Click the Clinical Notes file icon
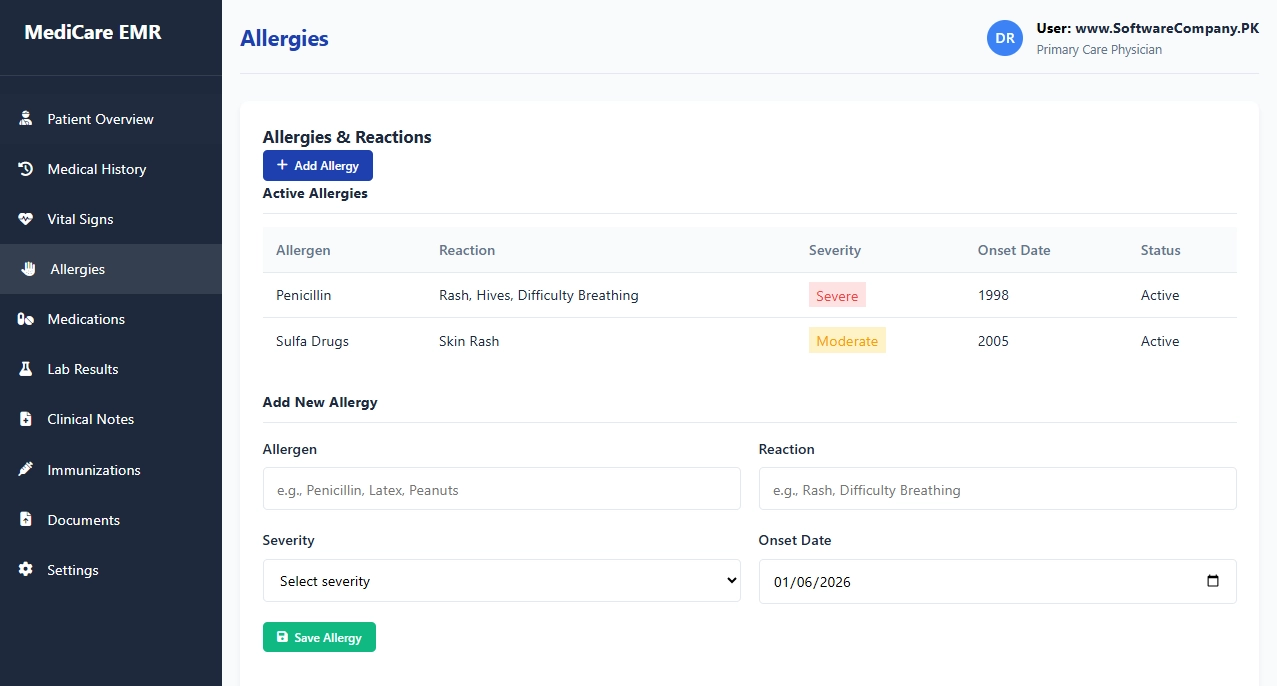1277x686 pixels. point(26,419)
